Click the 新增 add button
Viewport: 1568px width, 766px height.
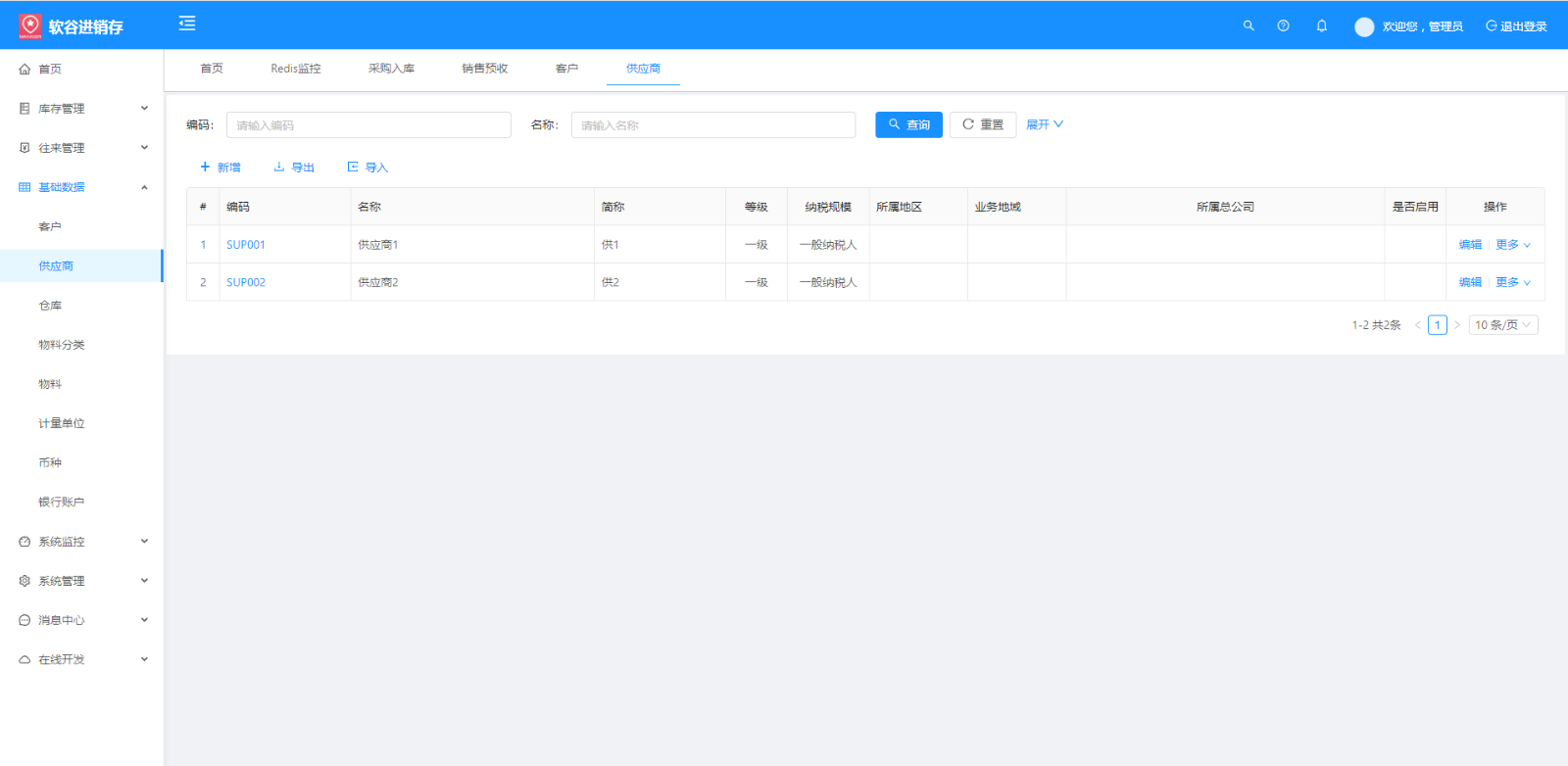pyautogui.click(x=220, y=168)
